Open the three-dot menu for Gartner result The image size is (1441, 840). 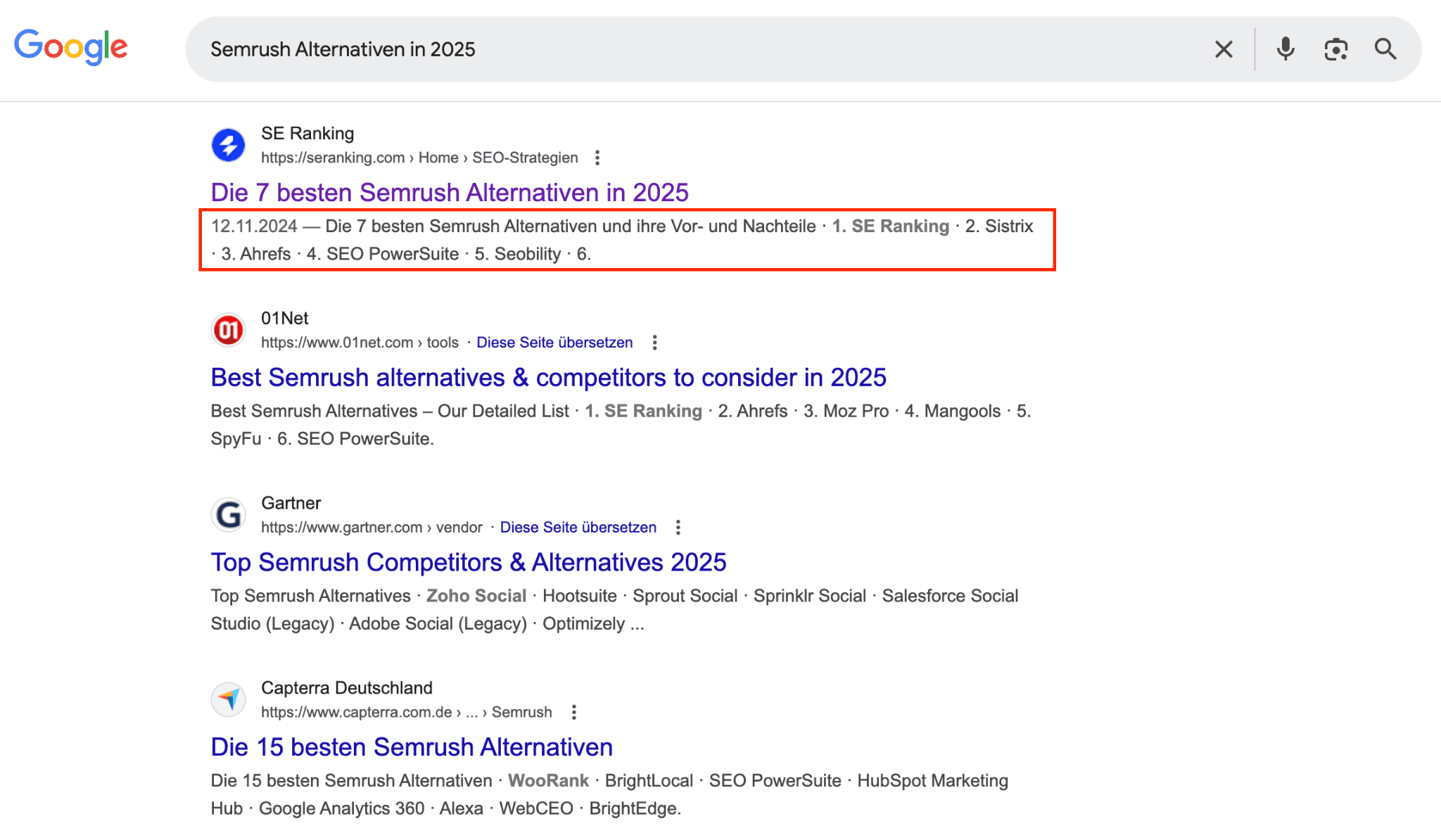click(678, 528)
